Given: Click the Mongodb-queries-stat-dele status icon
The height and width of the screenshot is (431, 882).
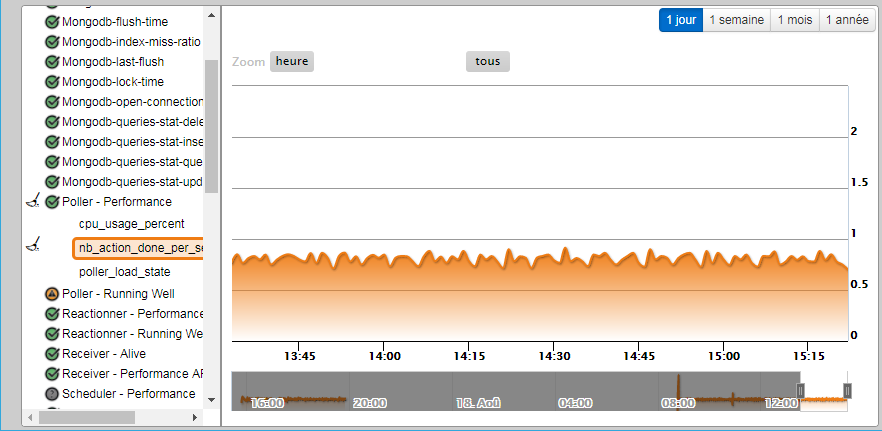Looking at the screenshot, I should pyautogui.click(x=52, y=122).
